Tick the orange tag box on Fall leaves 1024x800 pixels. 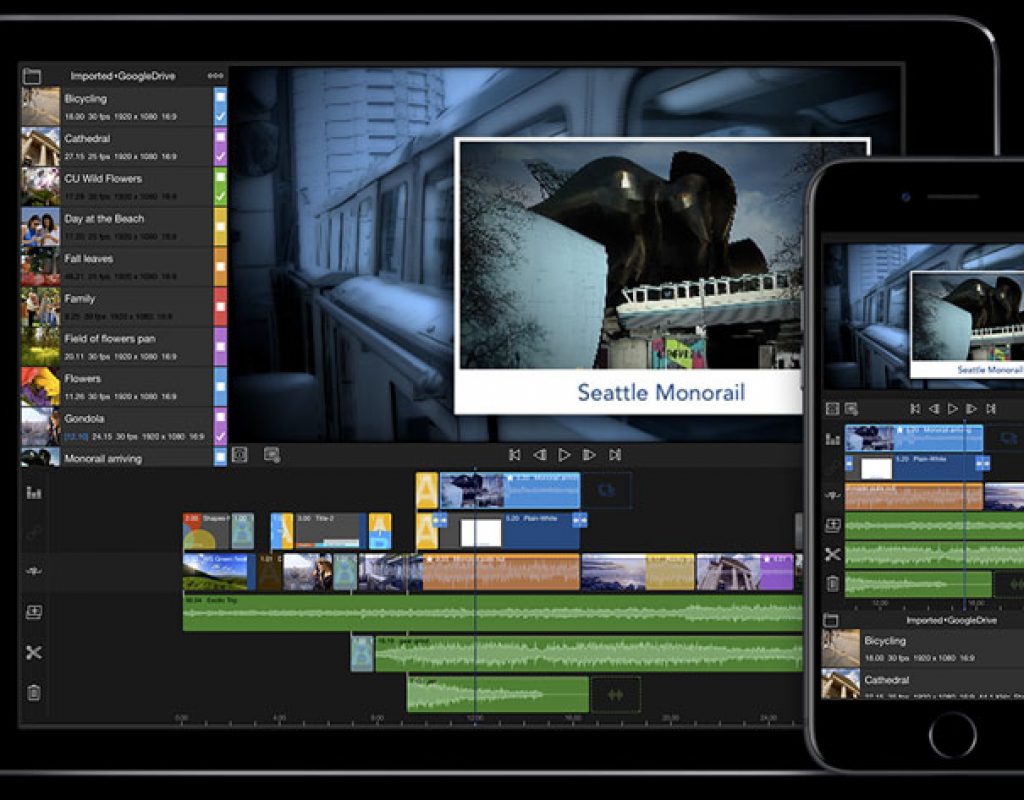tap(221, 266)
